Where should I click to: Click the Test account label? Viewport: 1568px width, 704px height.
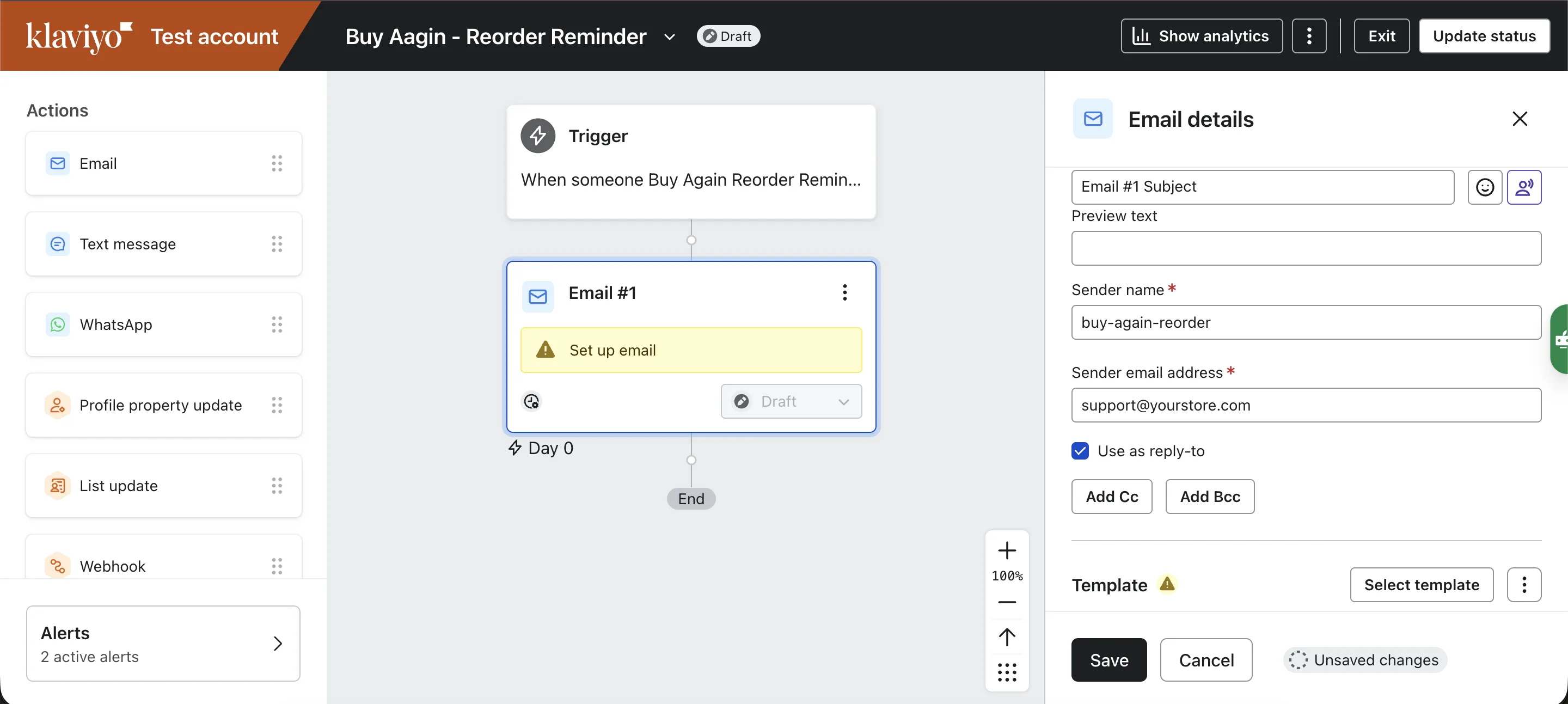click(x=215, y=36)
